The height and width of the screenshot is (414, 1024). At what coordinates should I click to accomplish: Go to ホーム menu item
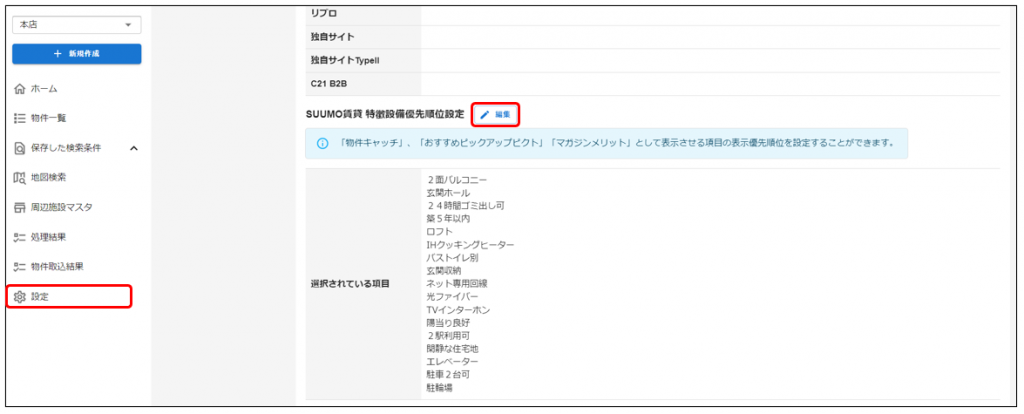[x=44, y=88]
